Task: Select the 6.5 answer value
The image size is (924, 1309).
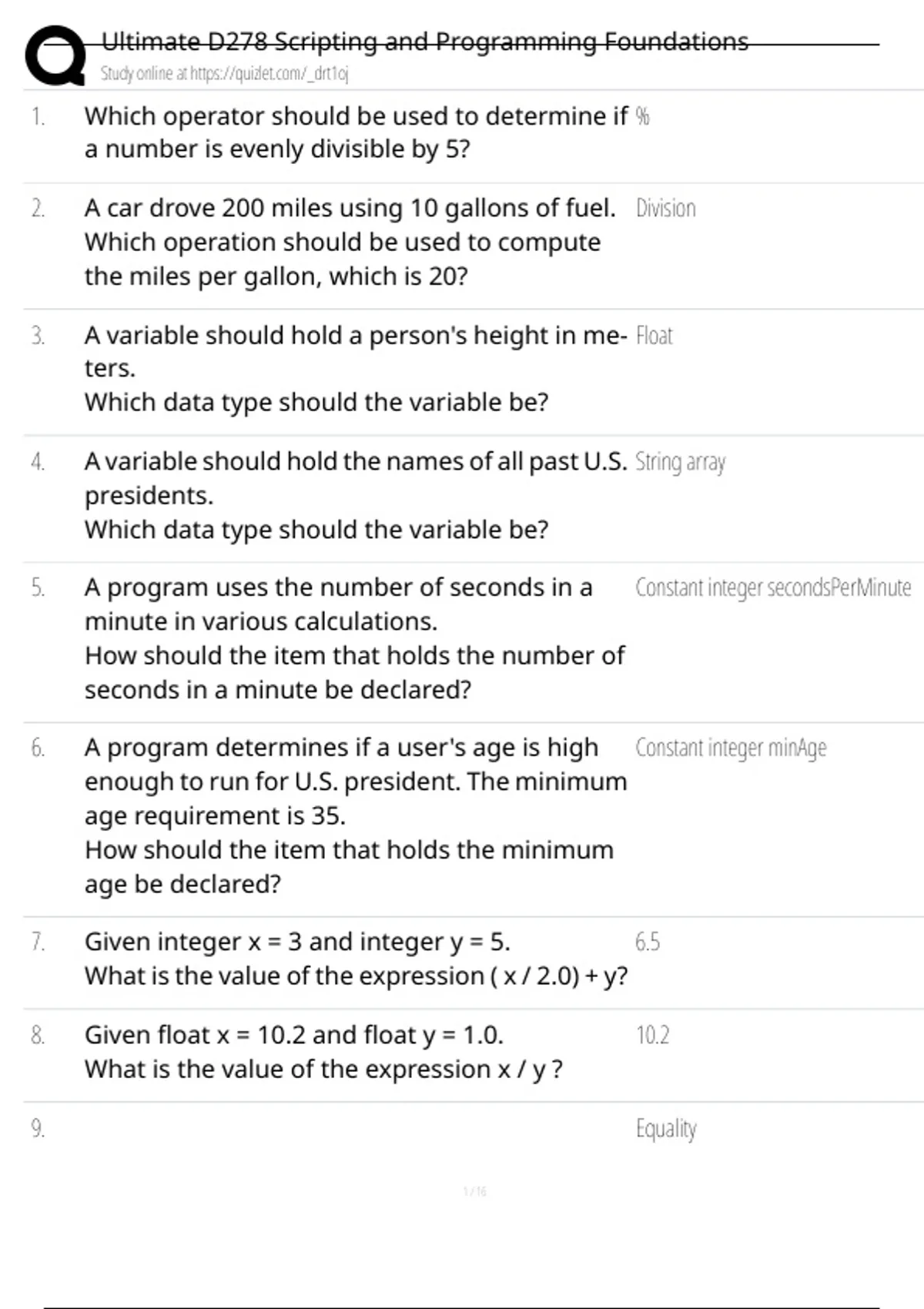Action: pos(648,942)
